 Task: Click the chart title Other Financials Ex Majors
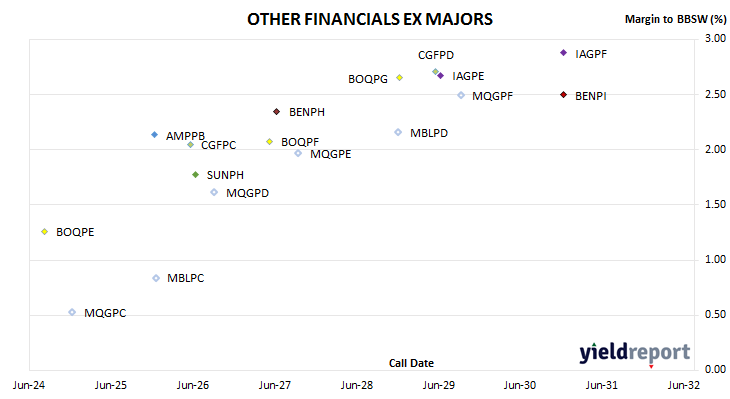pyautogui.click(x=370, y=19)
